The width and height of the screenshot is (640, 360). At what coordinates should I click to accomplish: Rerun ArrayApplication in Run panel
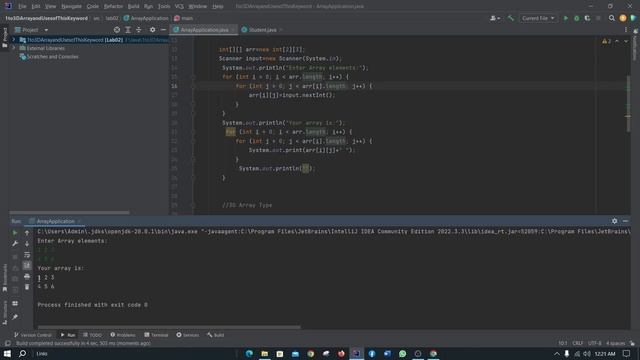(15, 233)
